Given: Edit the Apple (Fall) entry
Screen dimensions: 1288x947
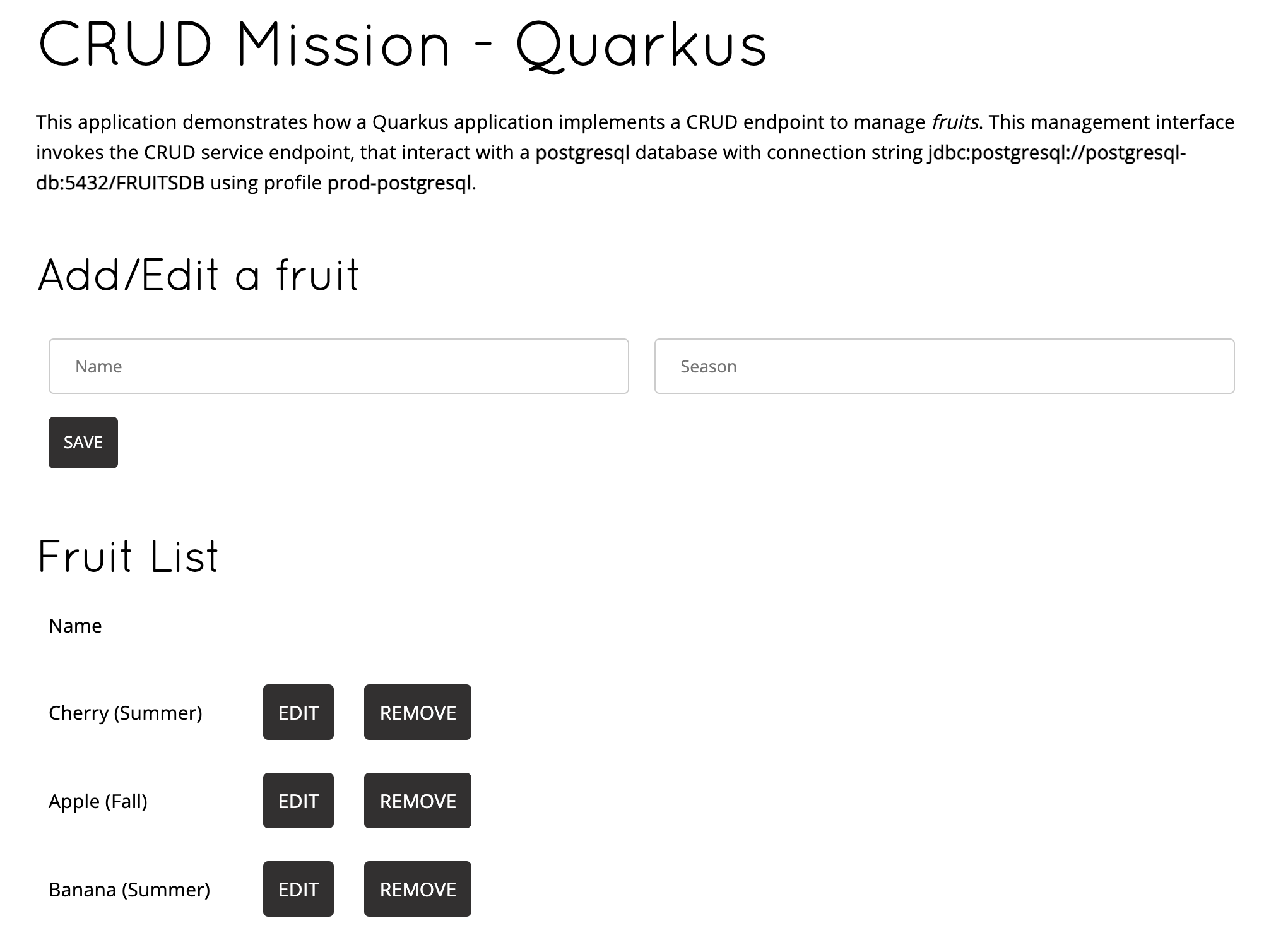Looking at the screenshot, I should pyautogui.click(x=298, y=801).
